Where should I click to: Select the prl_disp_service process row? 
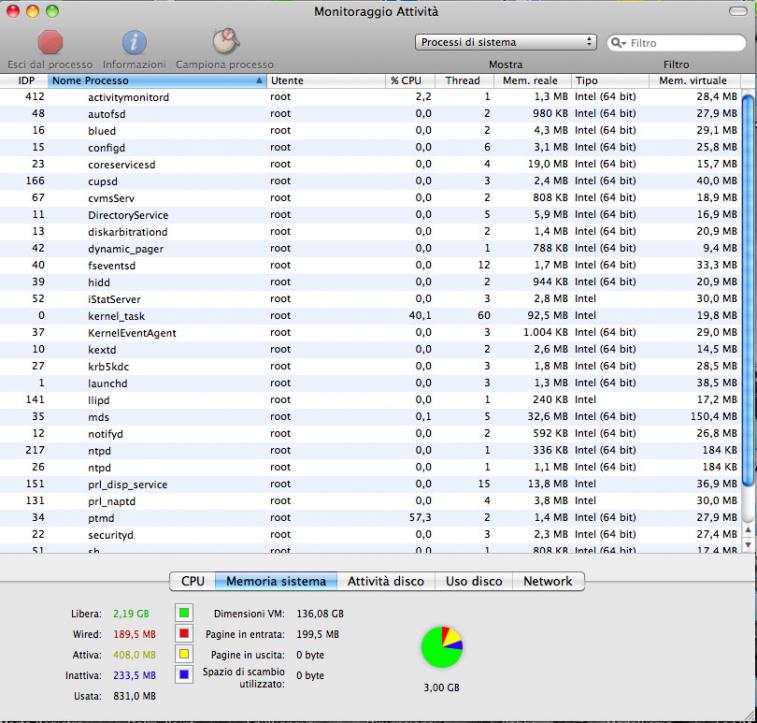pos(370,484)
